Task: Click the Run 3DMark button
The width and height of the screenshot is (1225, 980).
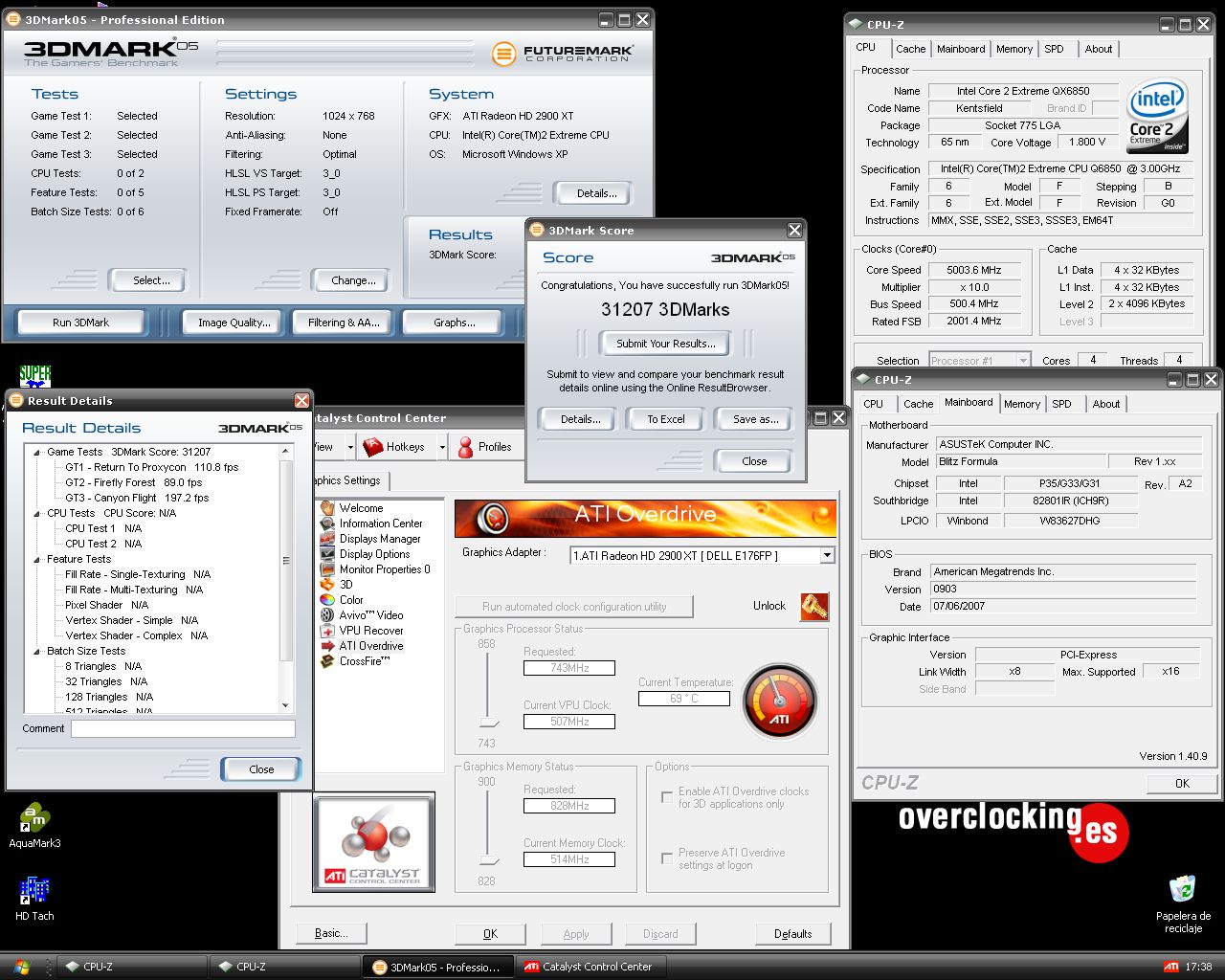Action: coord(80,323)
